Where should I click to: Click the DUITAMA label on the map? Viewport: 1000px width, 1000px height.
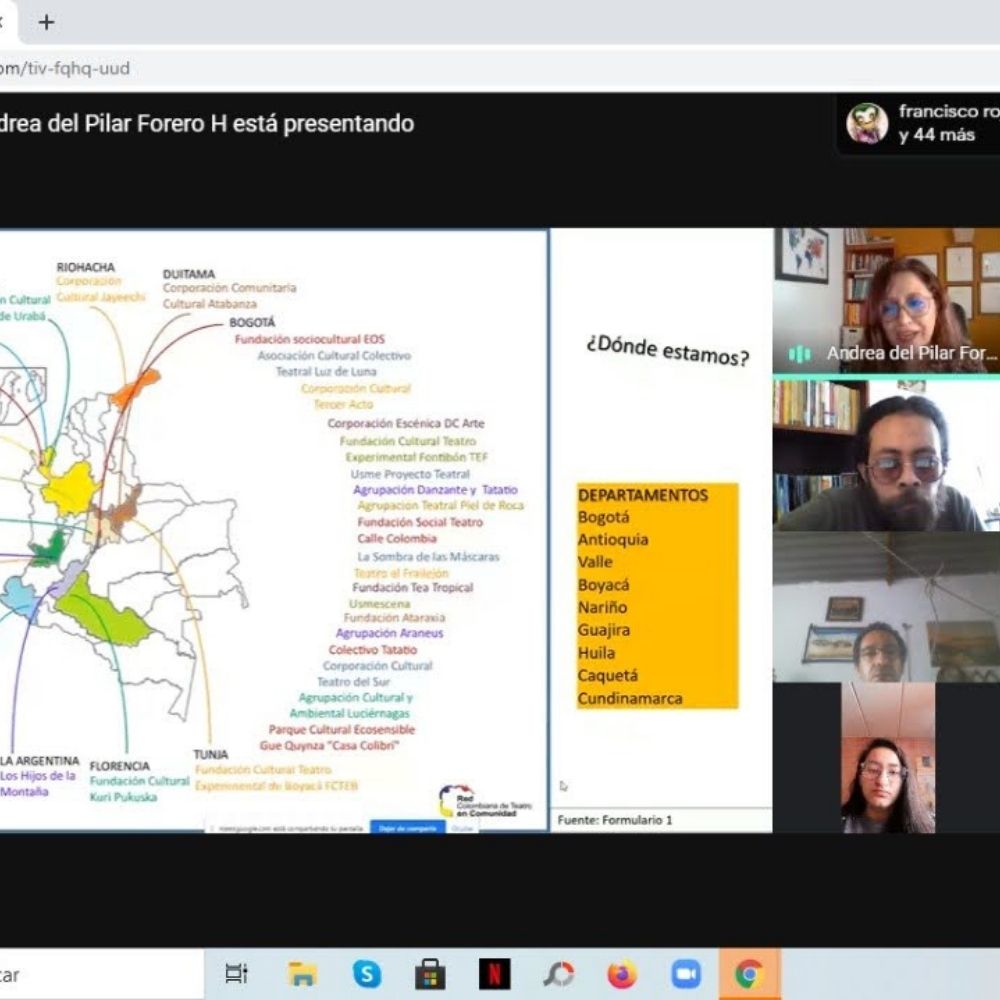(x=189, y=274)
